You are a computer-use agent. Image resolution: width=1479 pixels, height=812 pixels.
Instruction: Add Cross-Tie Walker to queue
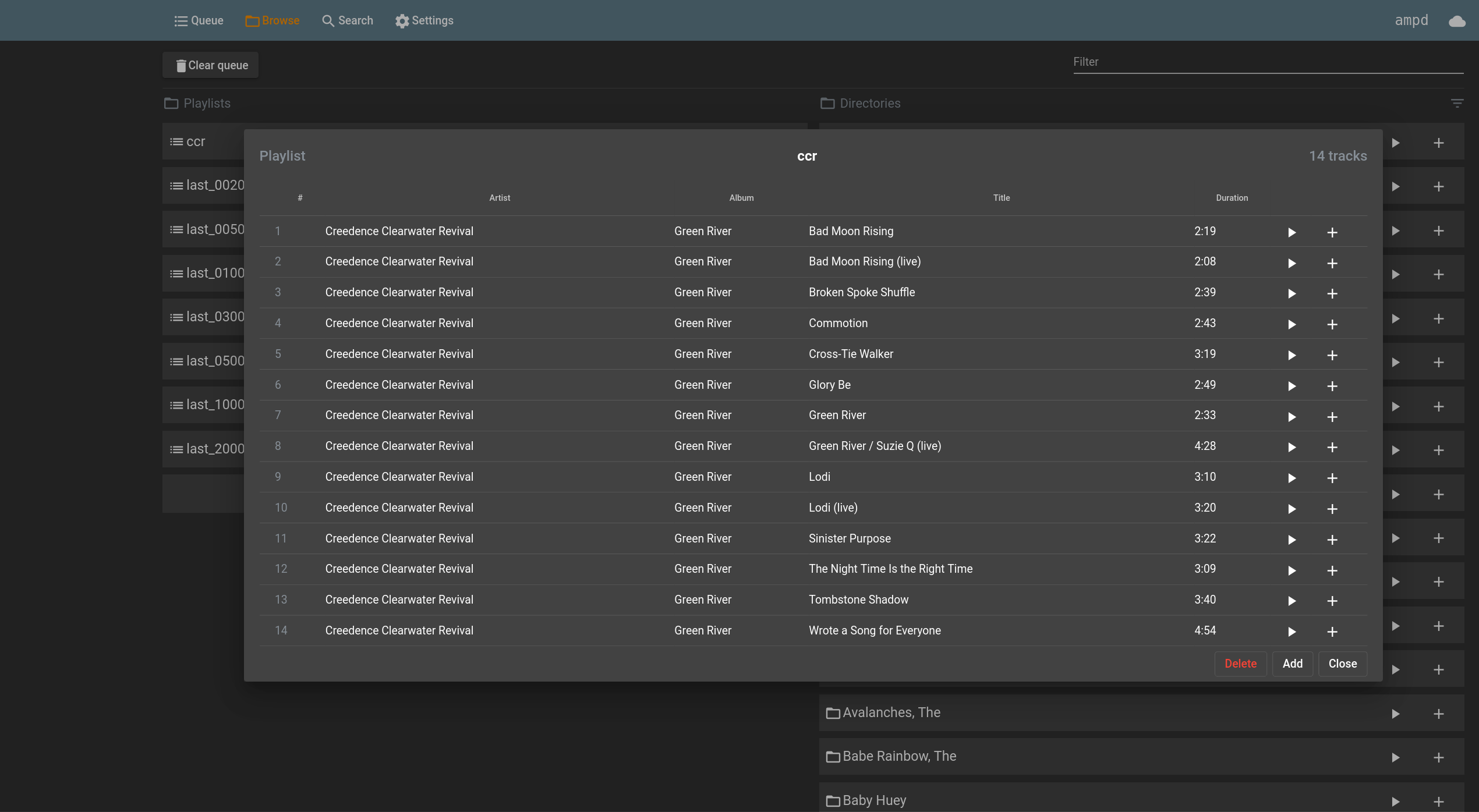click(1332, 355)
